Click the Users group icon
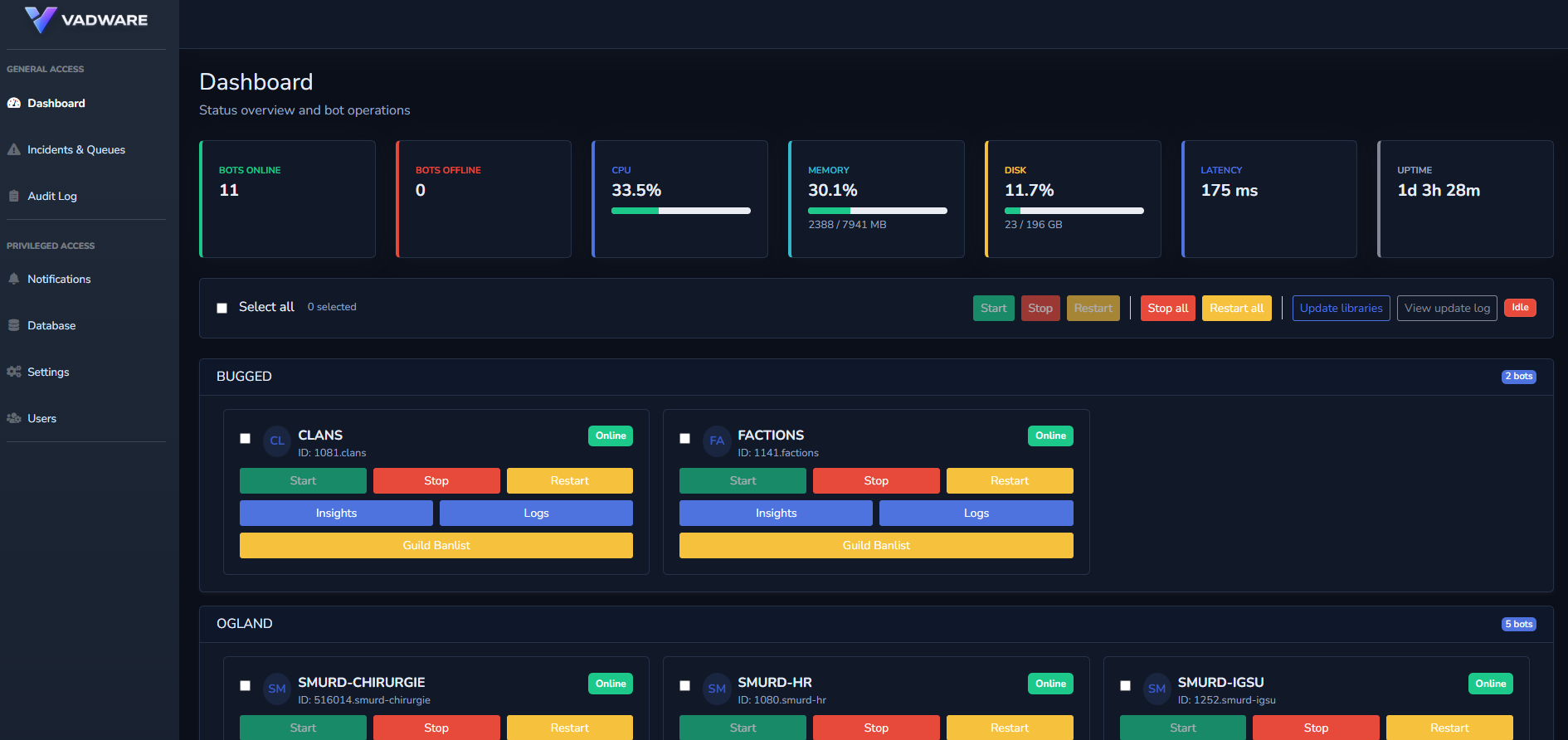The height and width of the screenshot is (740, 1568). coord(14,418)
